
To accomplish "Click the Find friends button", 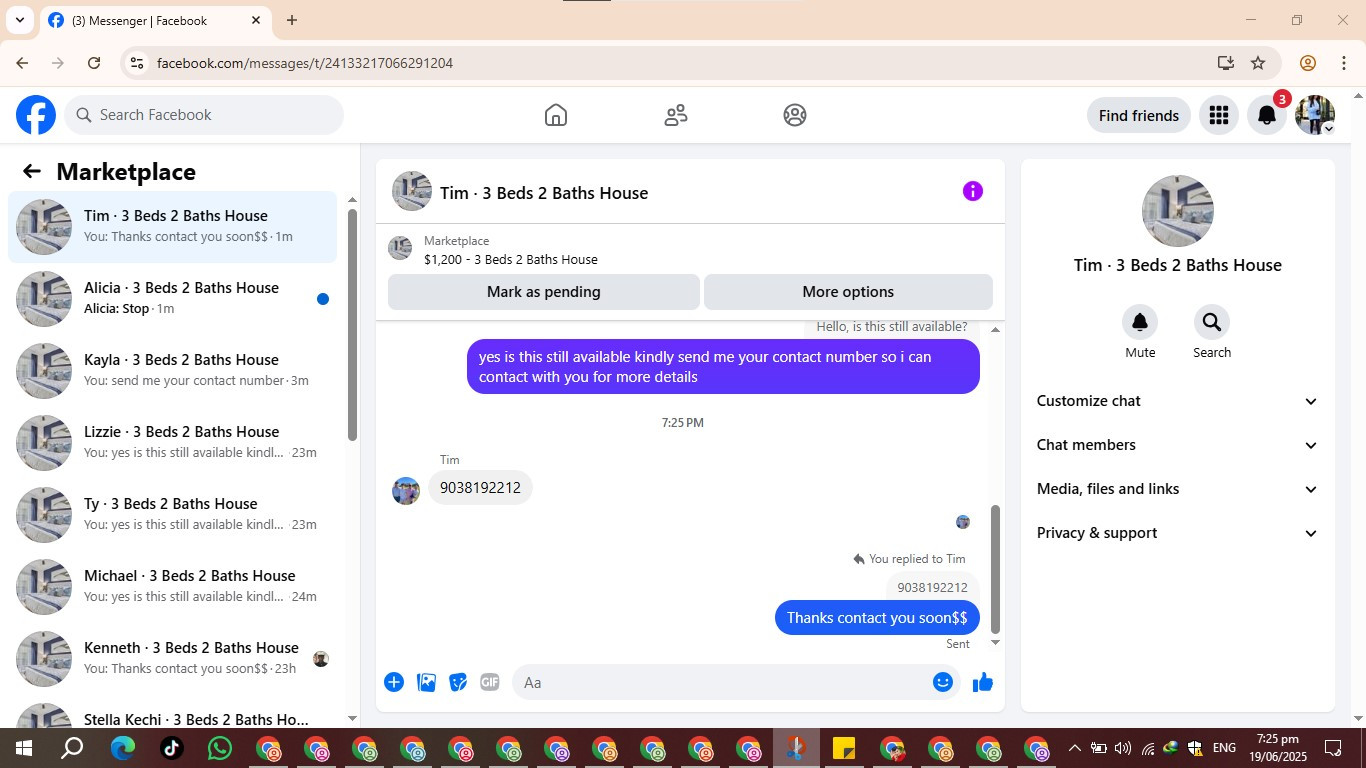I will click(1139, 115).
